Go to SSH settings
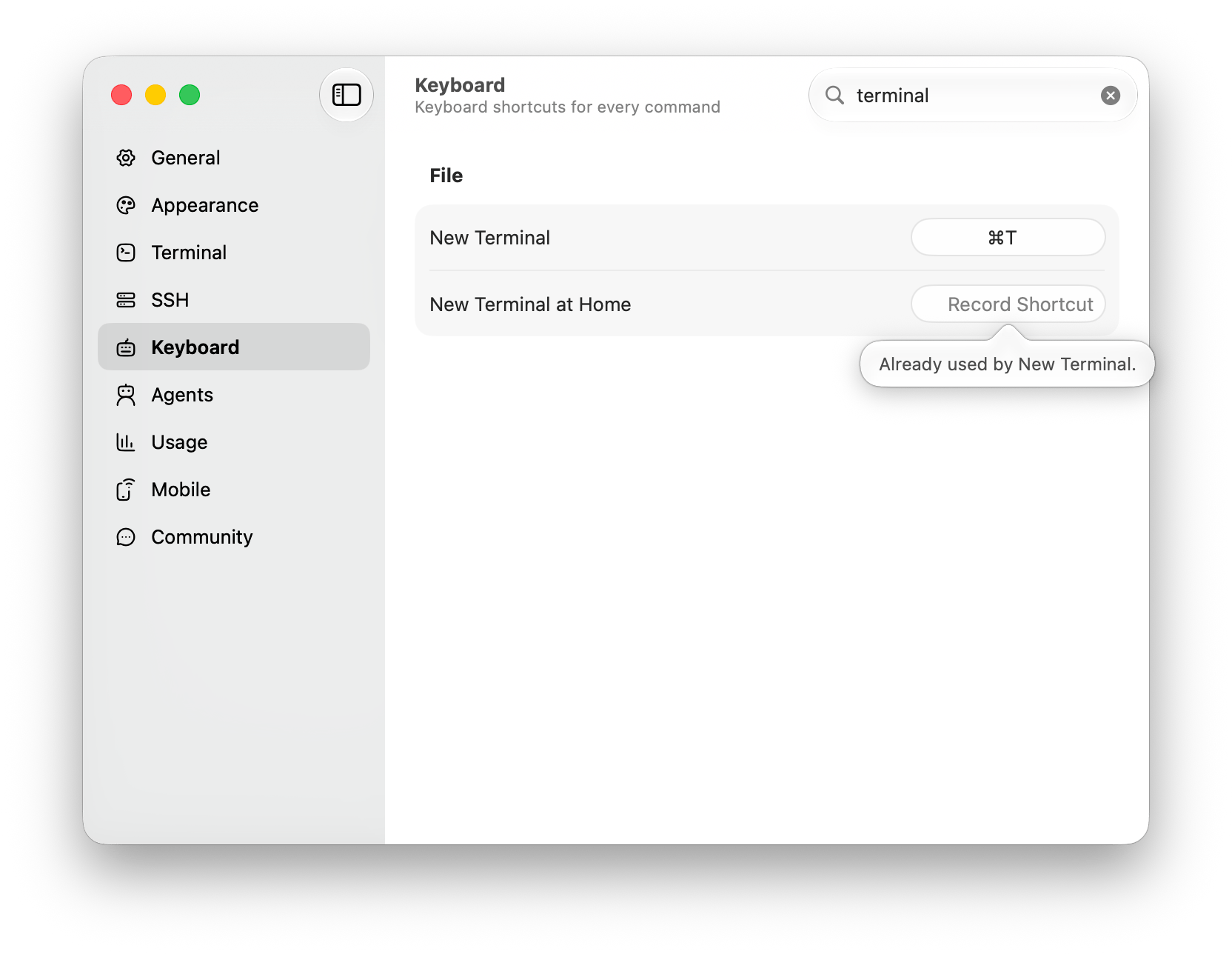Screen dimensions: 1232x954 point(234,300)
